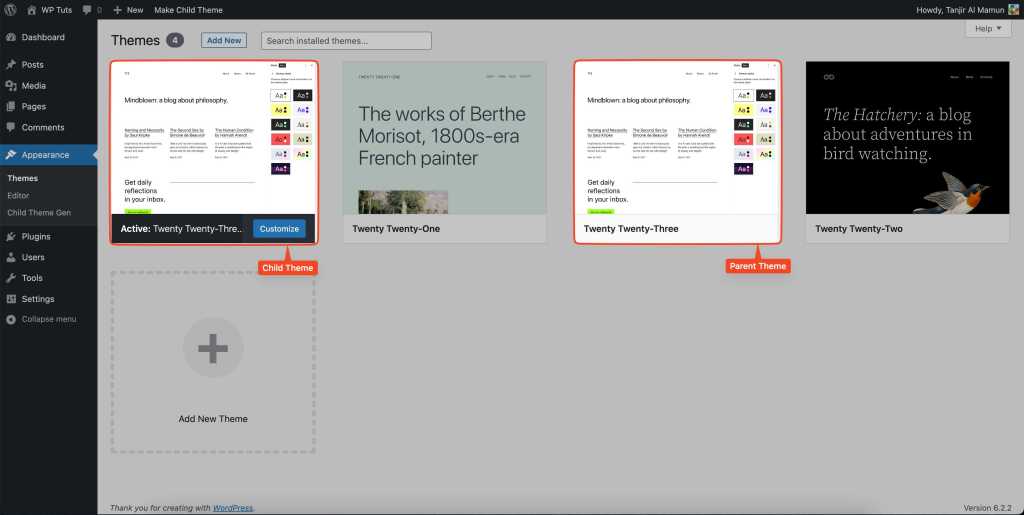The width and height of the screenshot is (1024, 515).
Task: Click the Customize button on active theme
Action: pos(279,229)
